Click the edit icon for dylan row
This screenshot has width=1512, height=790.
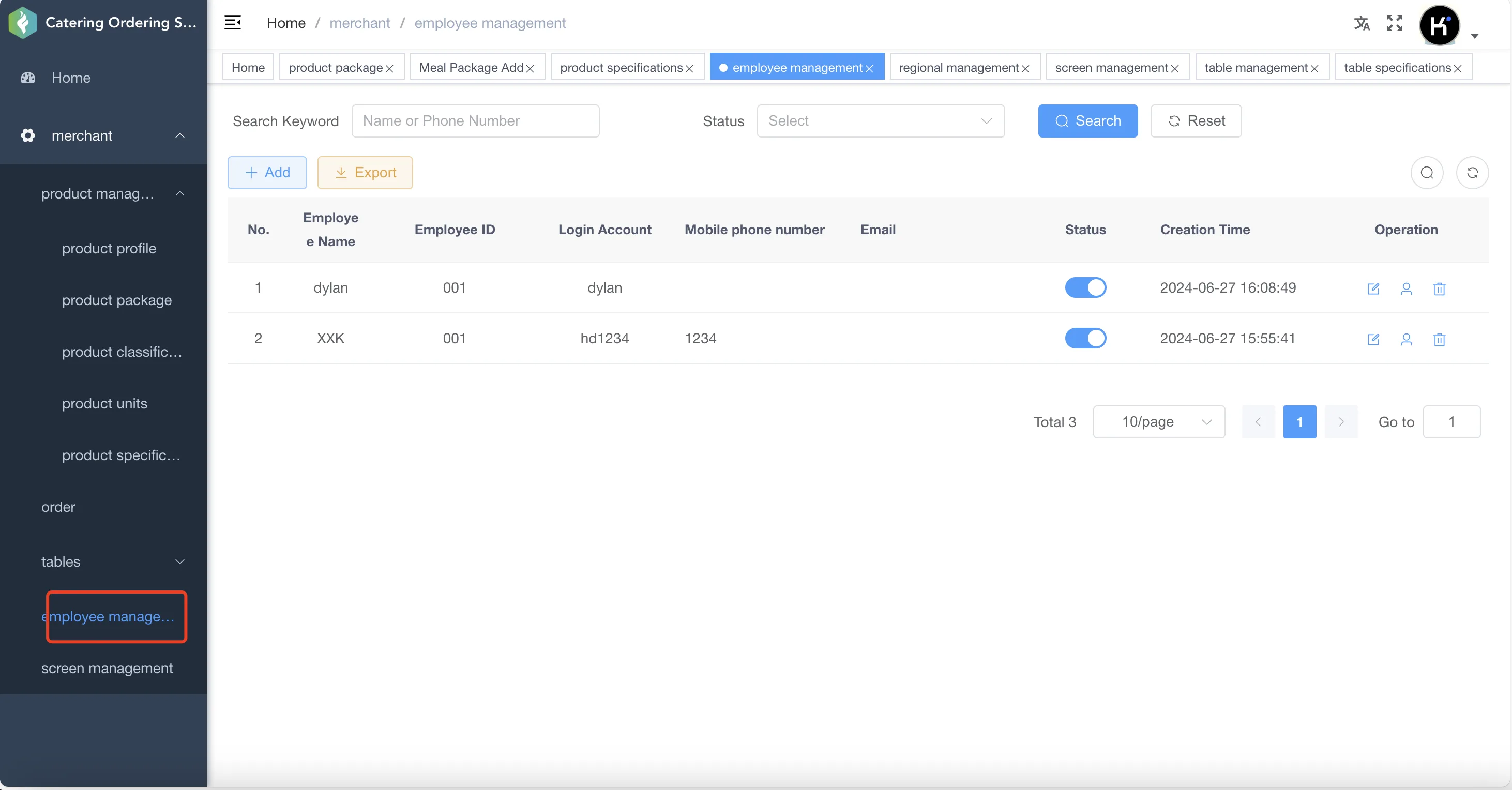point(1373,288)
